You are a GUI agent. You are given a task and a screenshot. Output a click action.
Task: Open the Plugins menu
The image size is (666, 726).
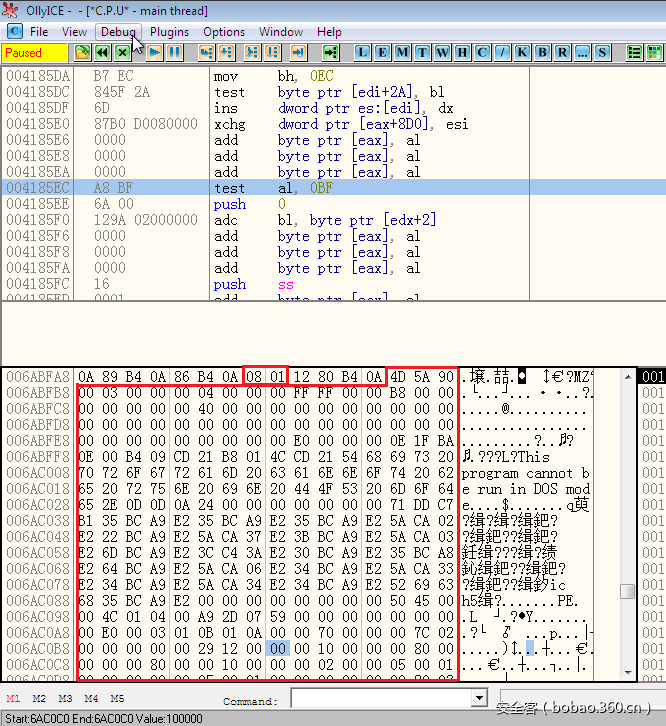169,32
